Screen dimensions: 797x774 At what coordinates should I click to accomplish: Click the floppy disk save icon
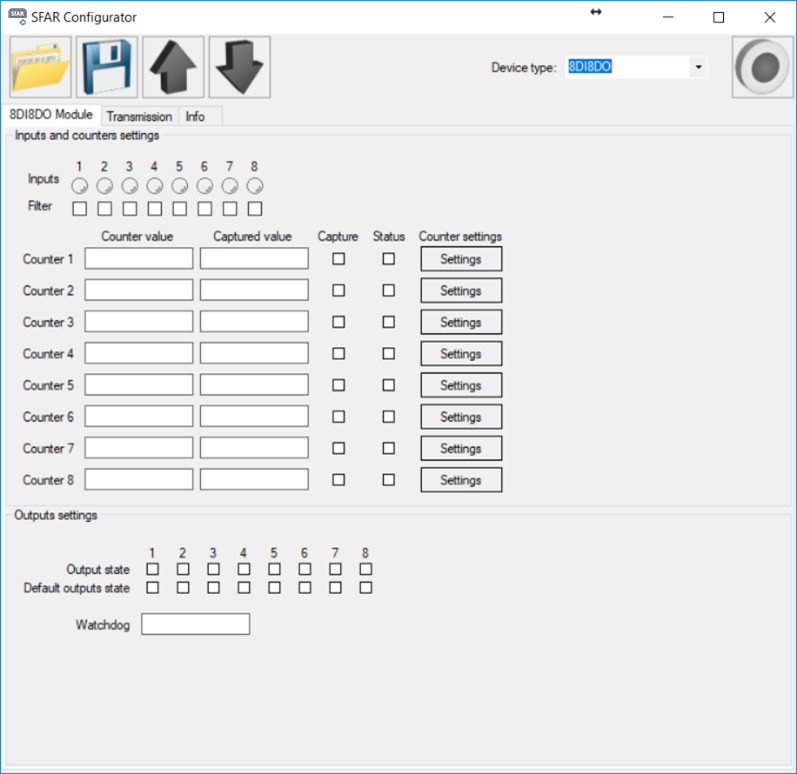coord(106,67)
